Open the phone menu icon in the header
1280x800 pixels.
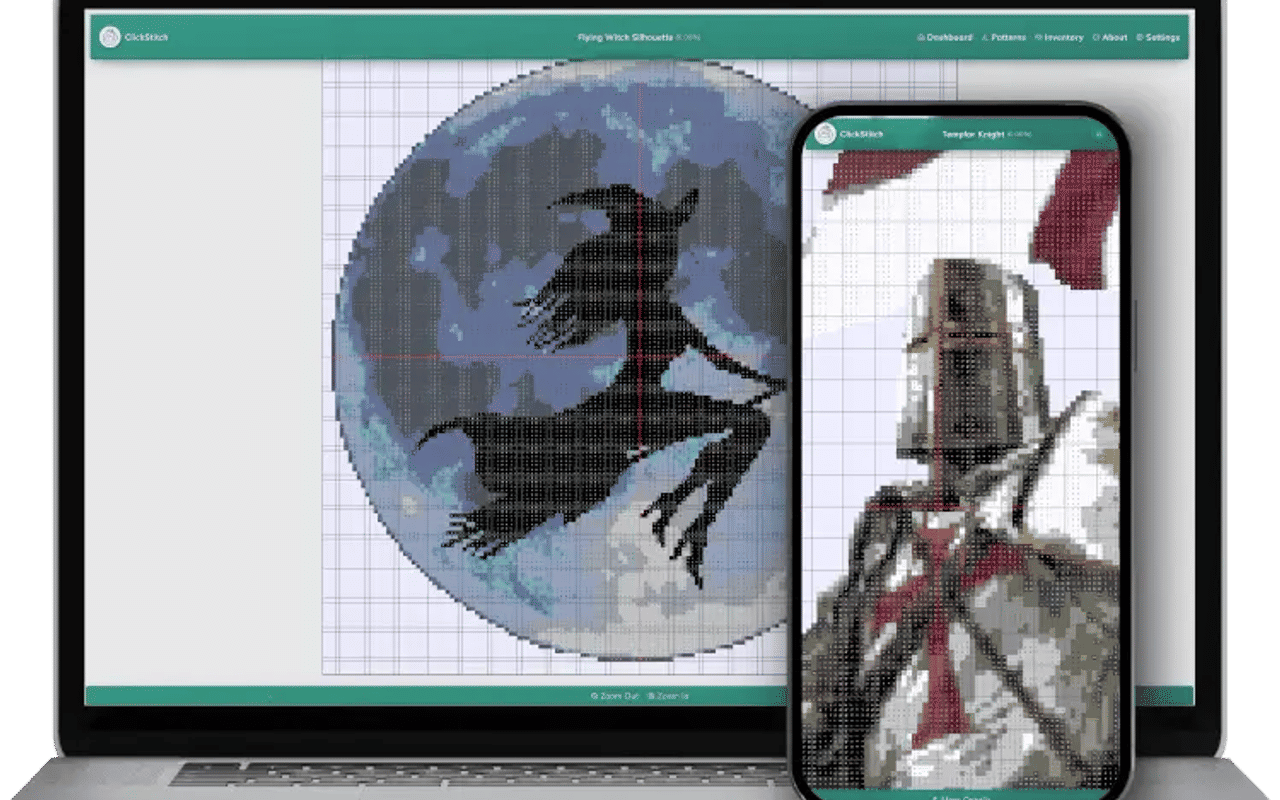(1098, 134)
